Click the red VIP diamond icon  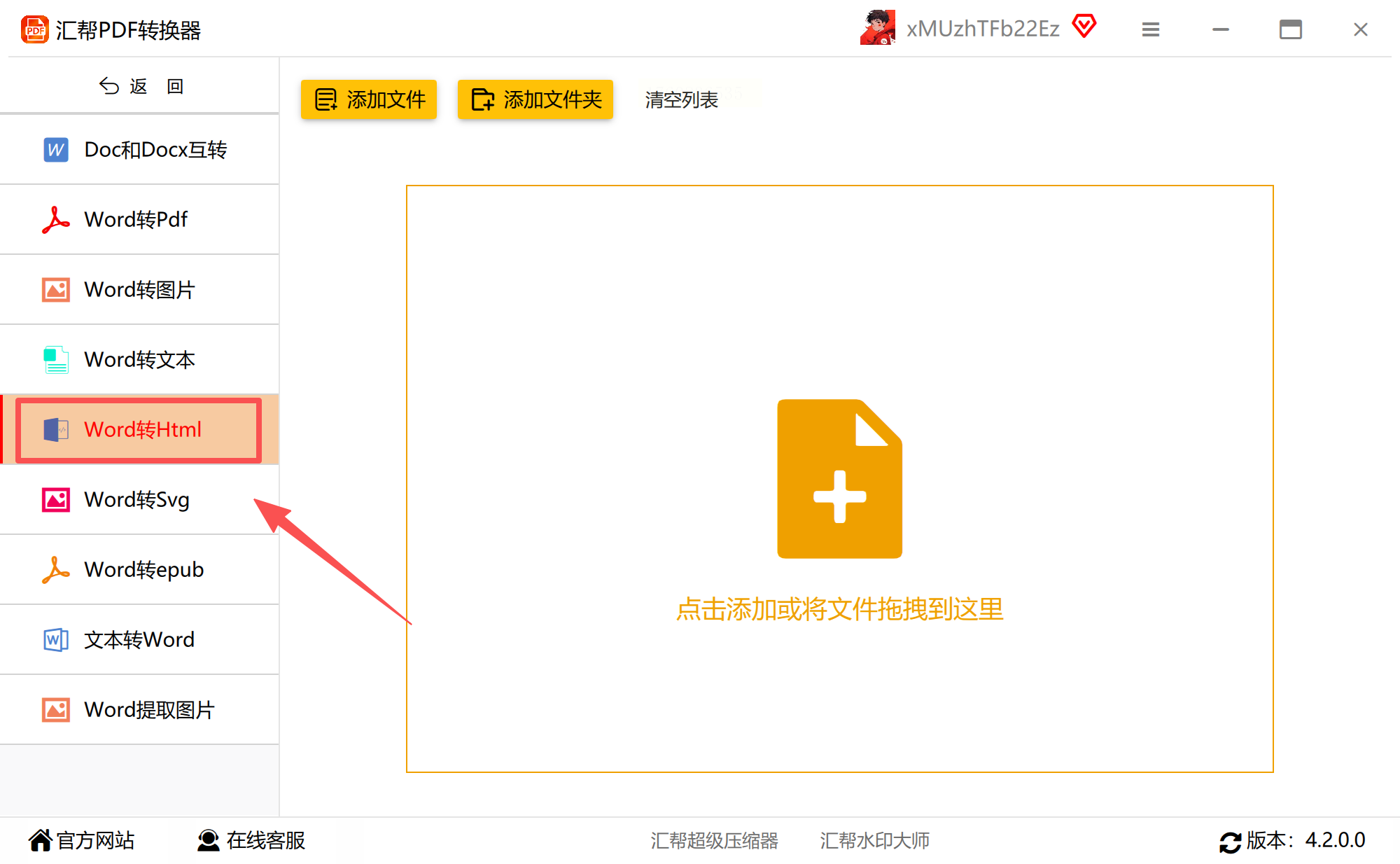tap(1084, 27)
